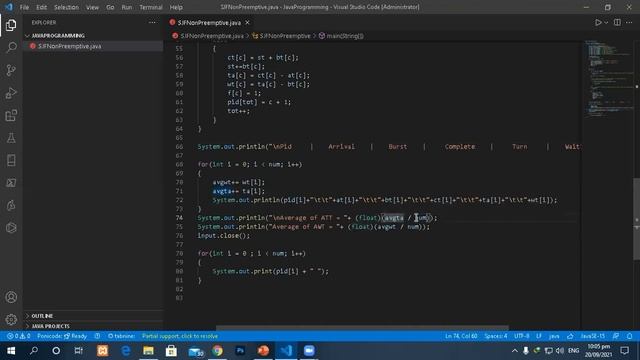
Task: Open Windows taskbar search
Action: pos(34,351)
